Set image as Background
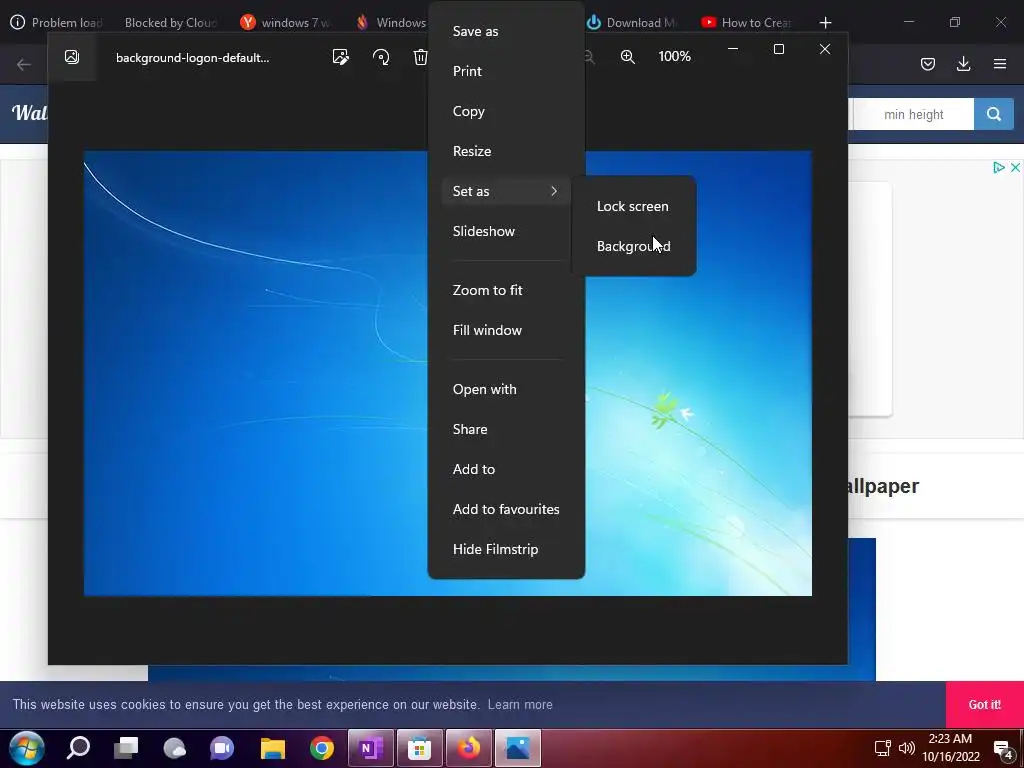 coord(633,246)
